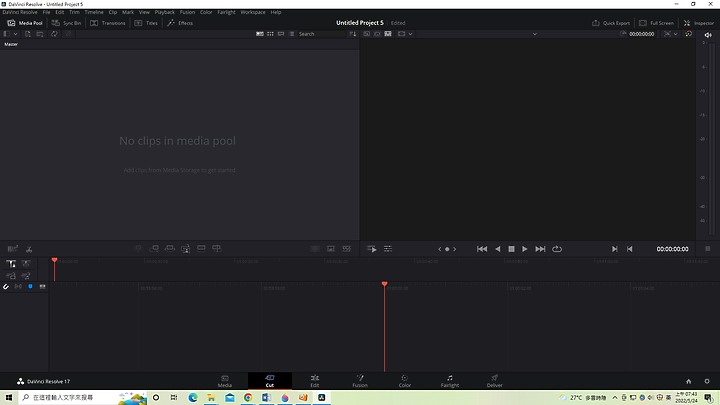The height and width of the screenshot is (405, 720).
Task: Open the Mark menu
Action: pos(128,12)
